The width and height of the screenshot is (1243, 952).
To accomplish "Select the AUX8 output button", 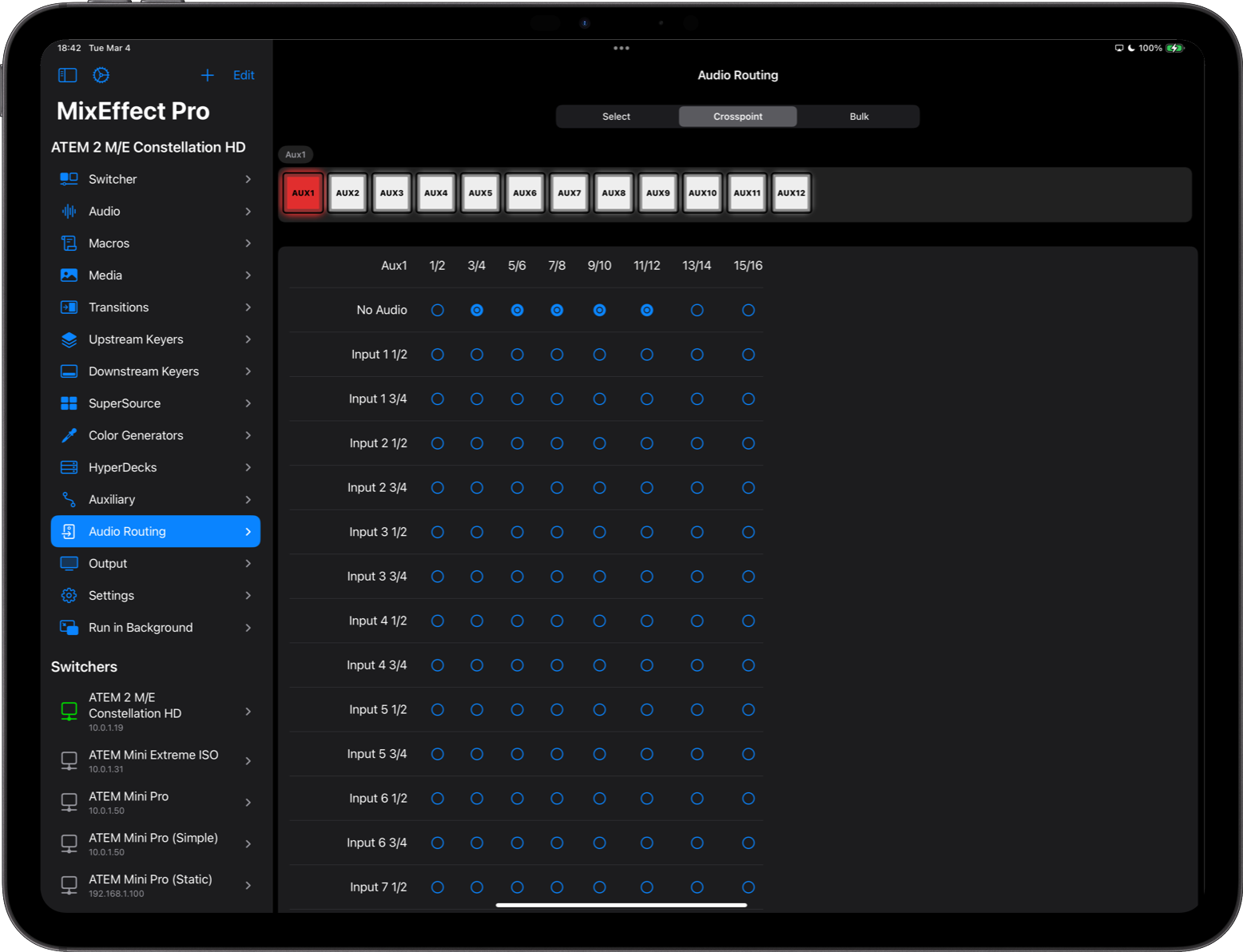I will [x=614, y=193].
